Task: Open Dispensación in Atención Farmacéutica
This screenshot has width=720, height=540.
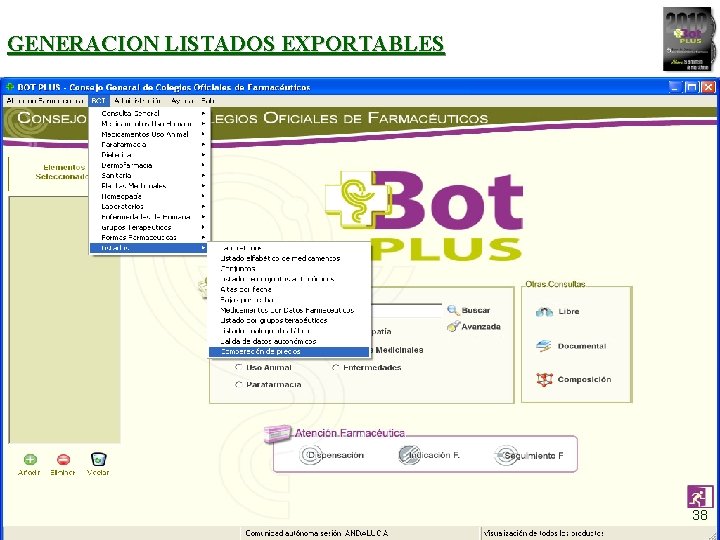Action: (331, 455)
